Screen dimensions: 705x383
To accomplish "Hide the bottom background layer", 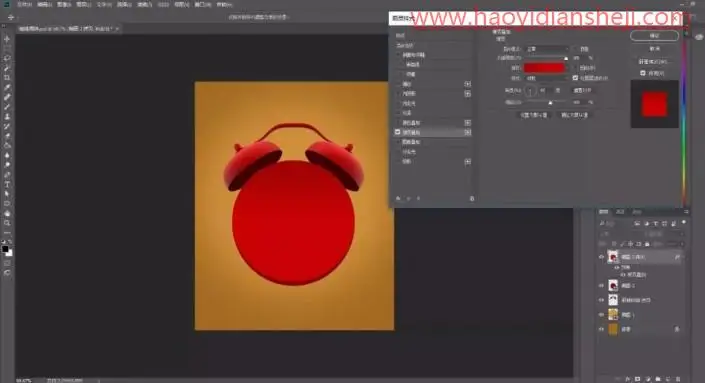I will click(602, 329).
